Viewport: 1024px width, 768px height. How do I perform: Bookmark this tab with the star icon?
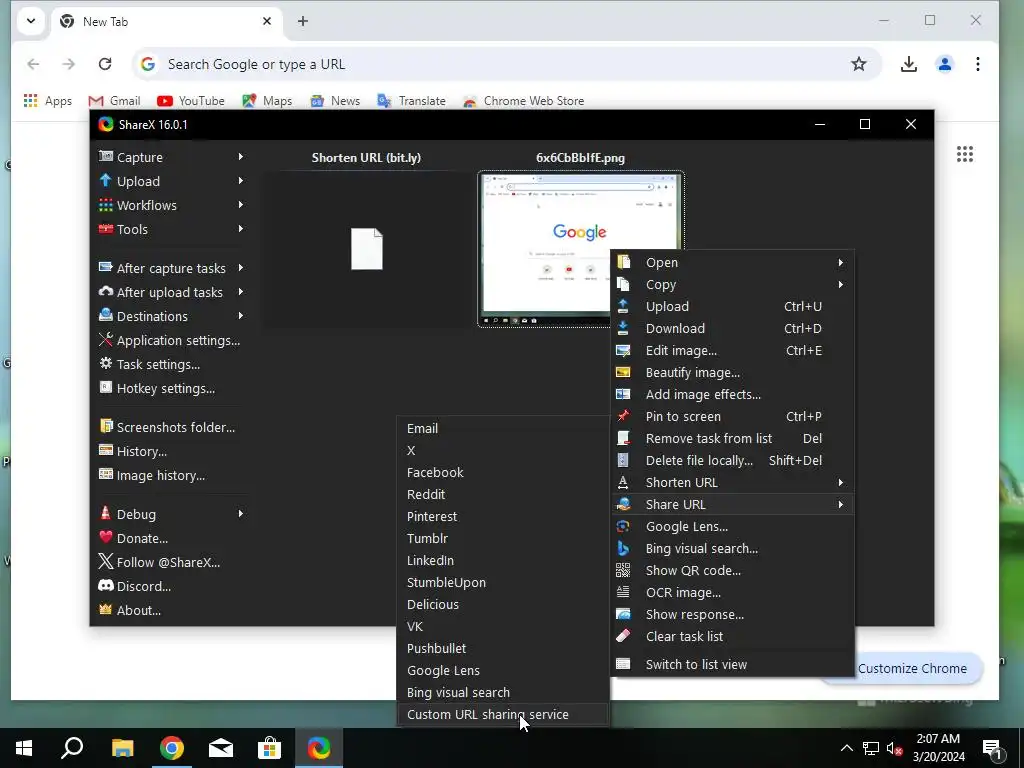[859, 64]
